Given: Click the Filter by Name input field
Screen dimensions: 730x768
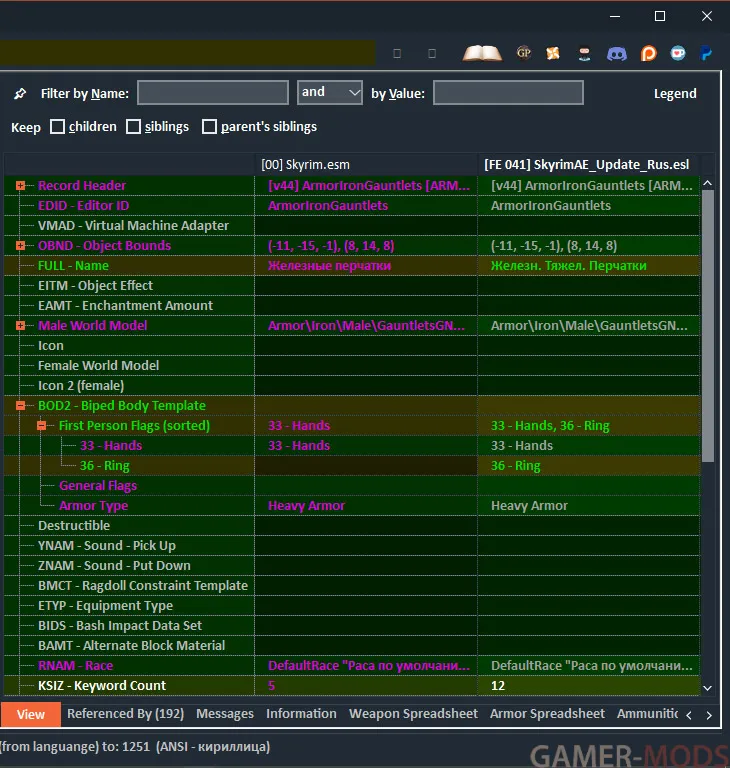Looking at the screenshot, I should (x=213, y=93).
